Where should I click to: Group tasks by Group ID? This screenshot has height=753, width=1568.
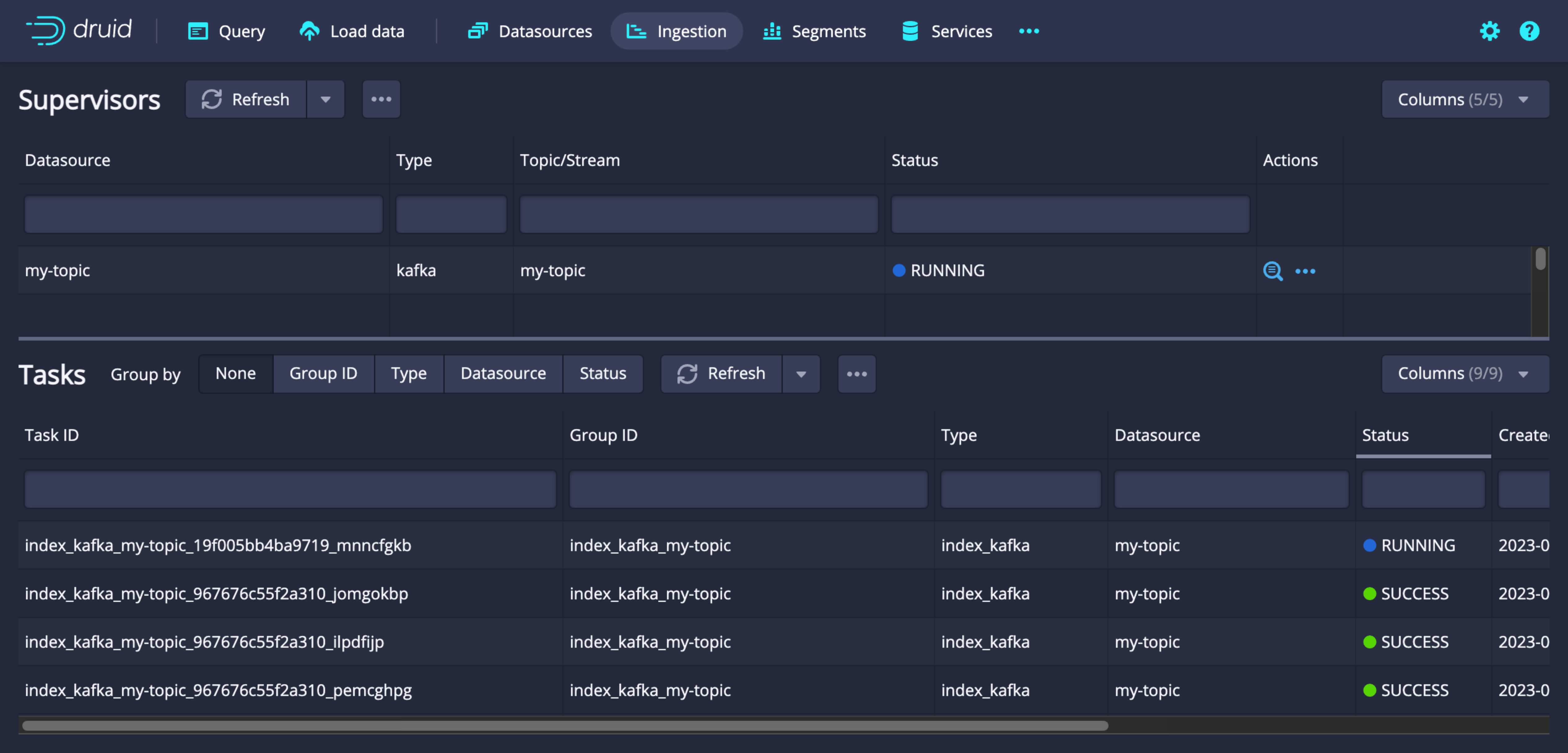tap(323, 373)
